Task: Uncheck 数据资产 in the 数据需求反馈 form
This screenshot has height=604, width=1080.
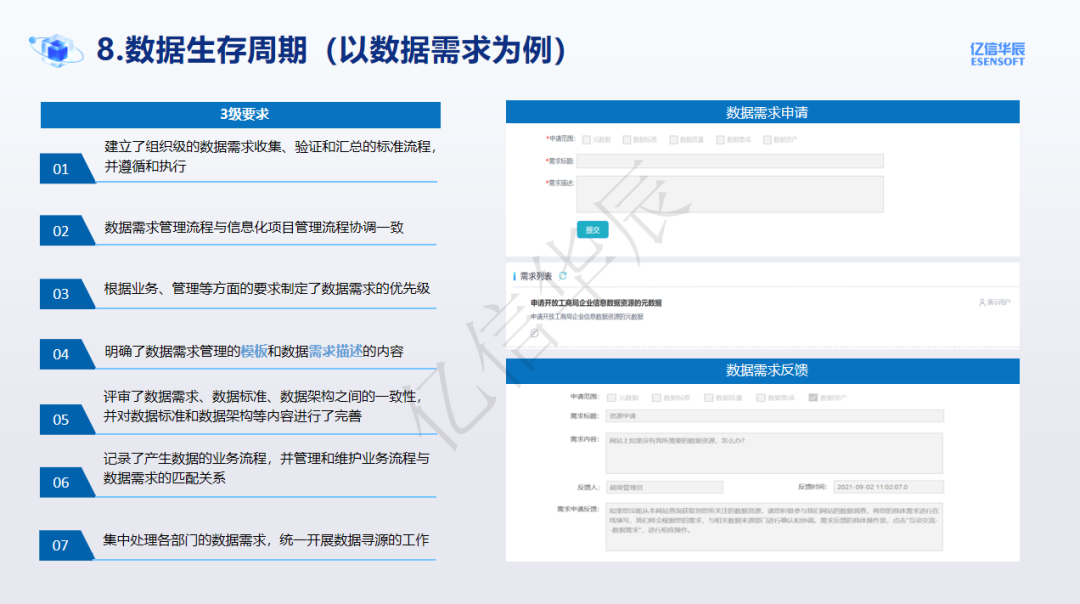Action: (813, 397)
